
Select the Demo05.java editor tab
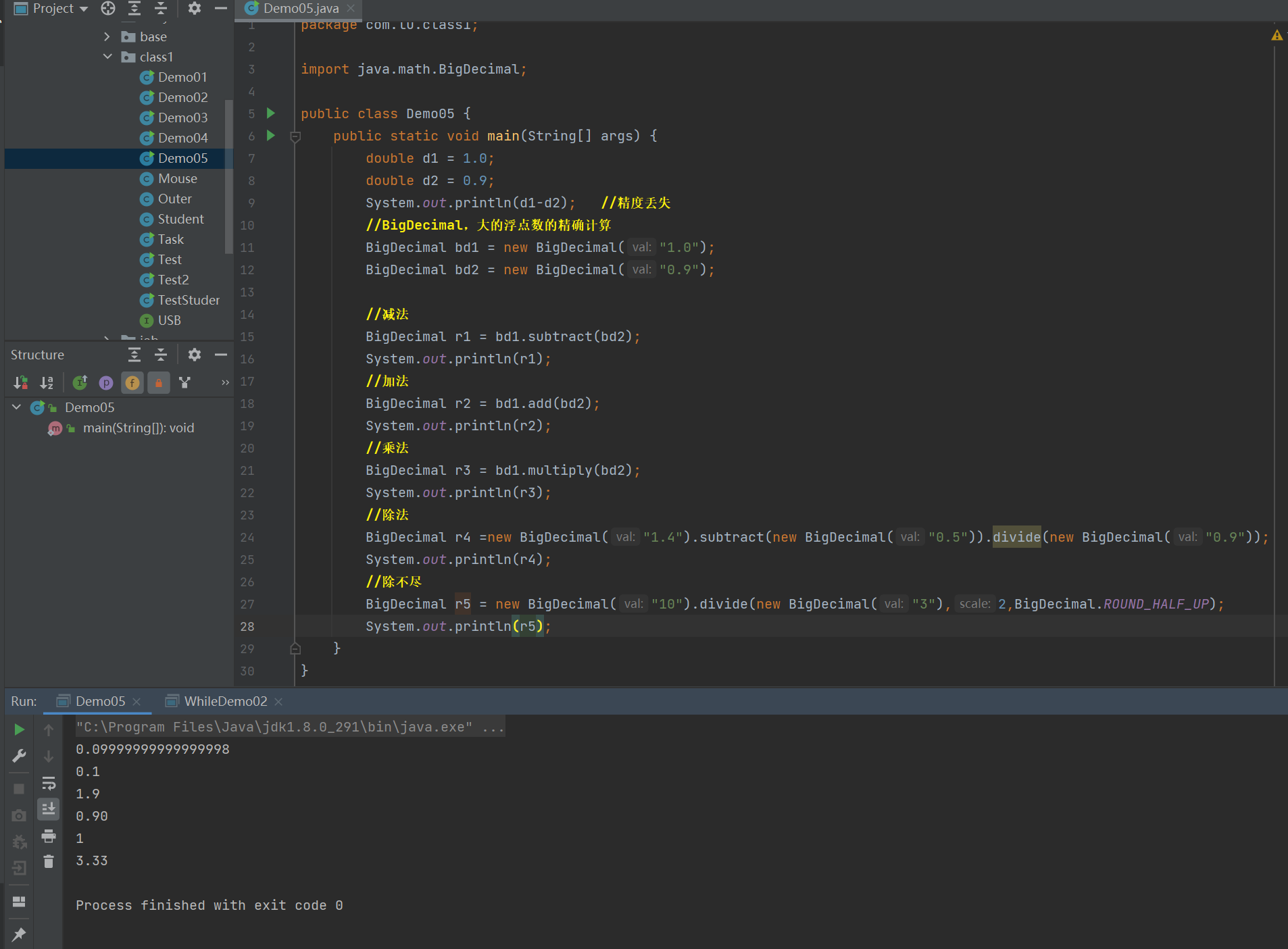pyautogui.click(x=301, y=8)
